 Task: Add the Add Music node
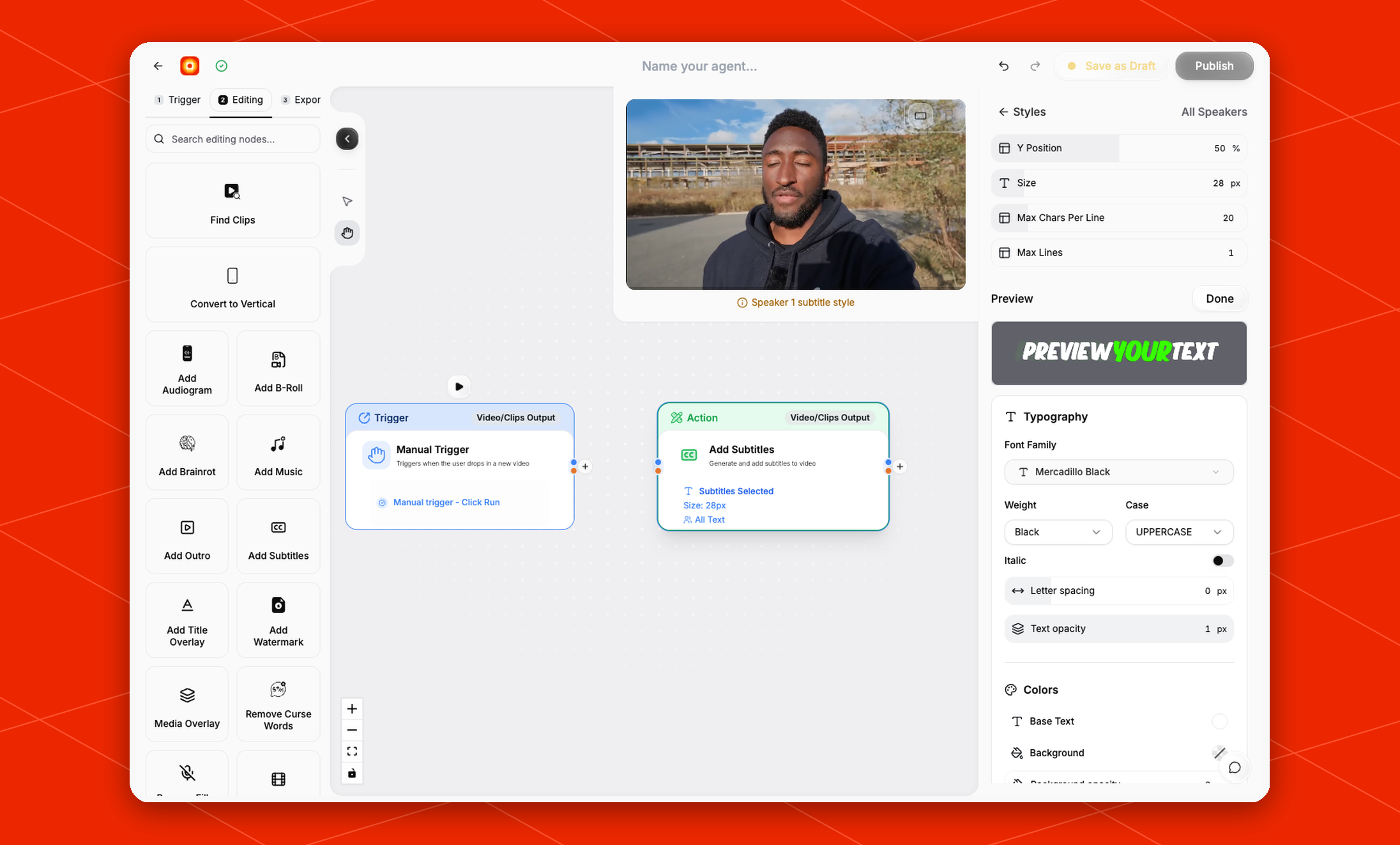point(278,452)
